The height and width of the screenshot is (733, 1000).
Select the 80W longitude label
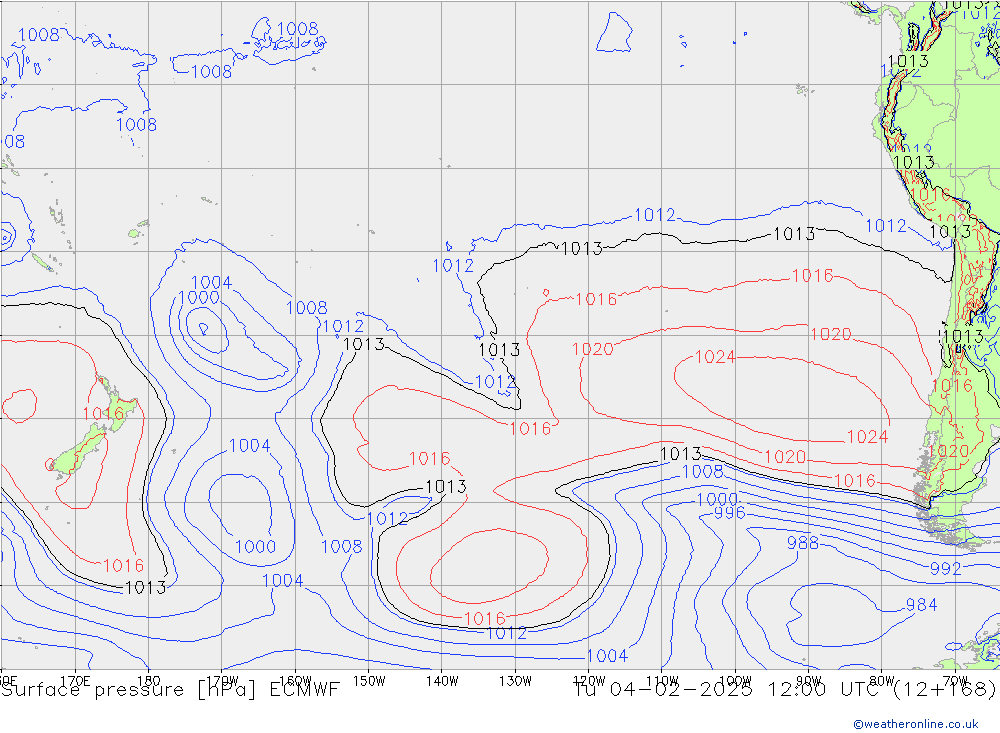[881, 680]
